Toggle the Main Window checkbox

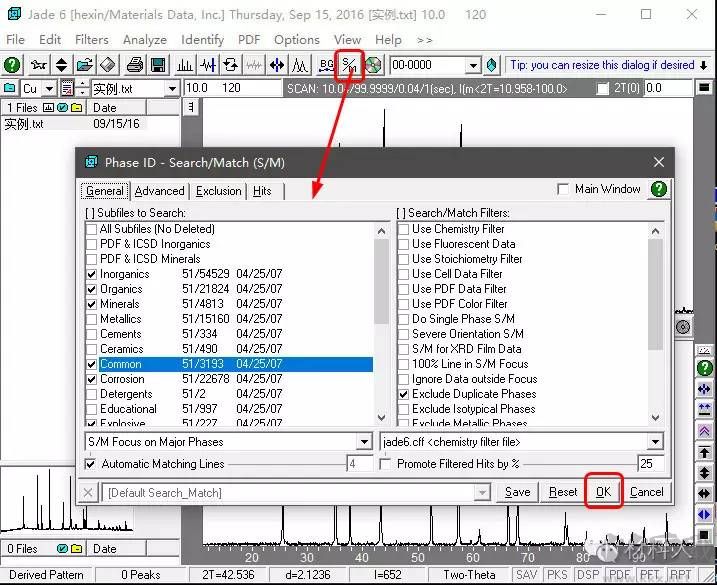[564, 189]
